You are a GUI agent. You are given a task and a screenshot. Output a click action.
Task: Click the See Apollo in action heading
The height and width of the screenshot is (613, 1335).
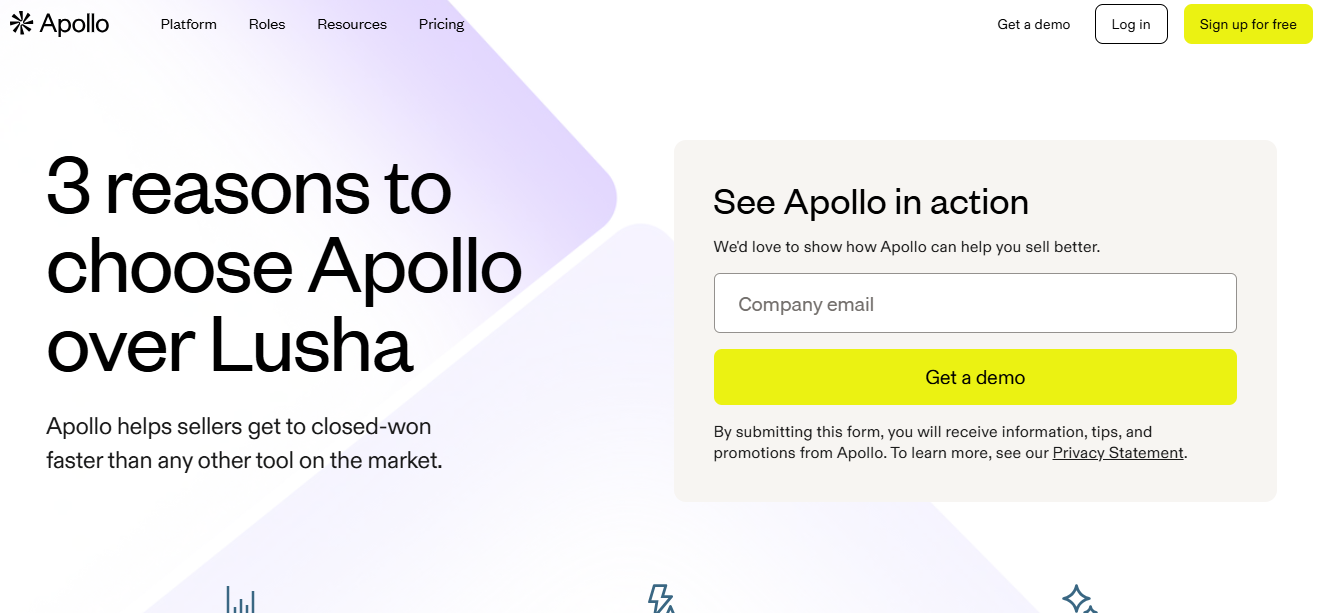[870, 202]
